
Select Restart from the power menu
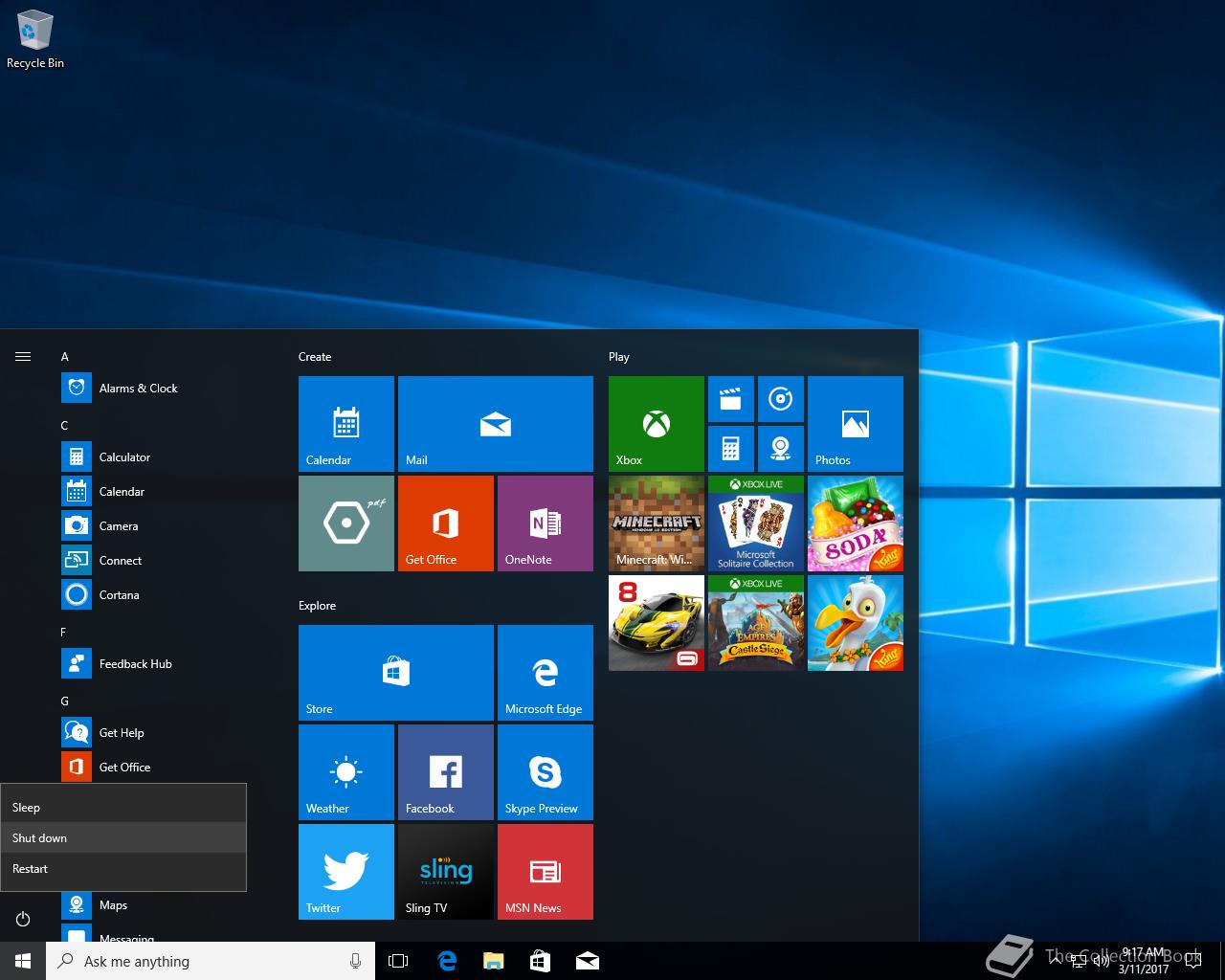[x=123, y=869]
